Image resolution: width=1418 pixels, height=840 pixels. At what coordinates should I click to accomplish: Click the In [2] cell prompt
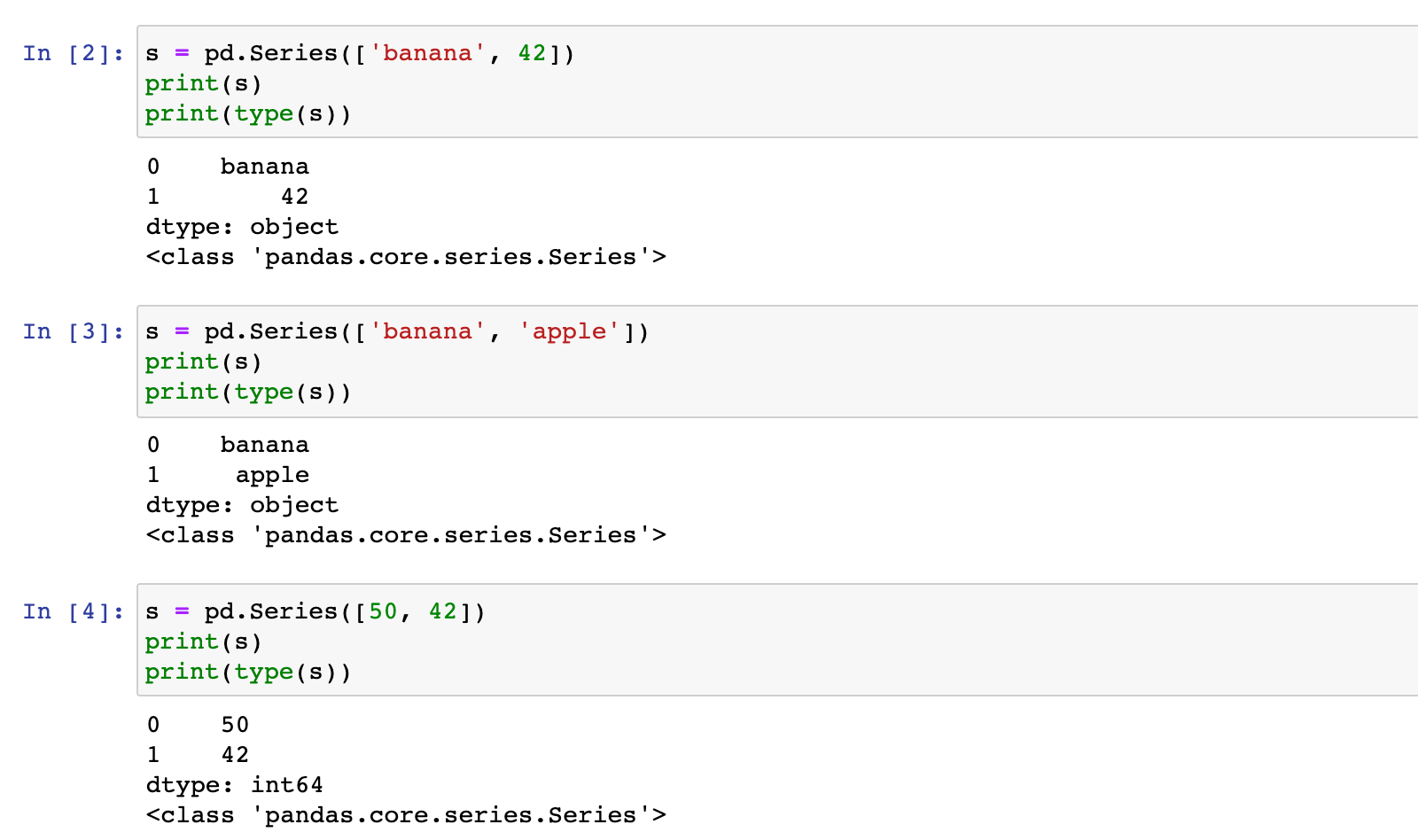pyautogui.click(x=74, y=53)
